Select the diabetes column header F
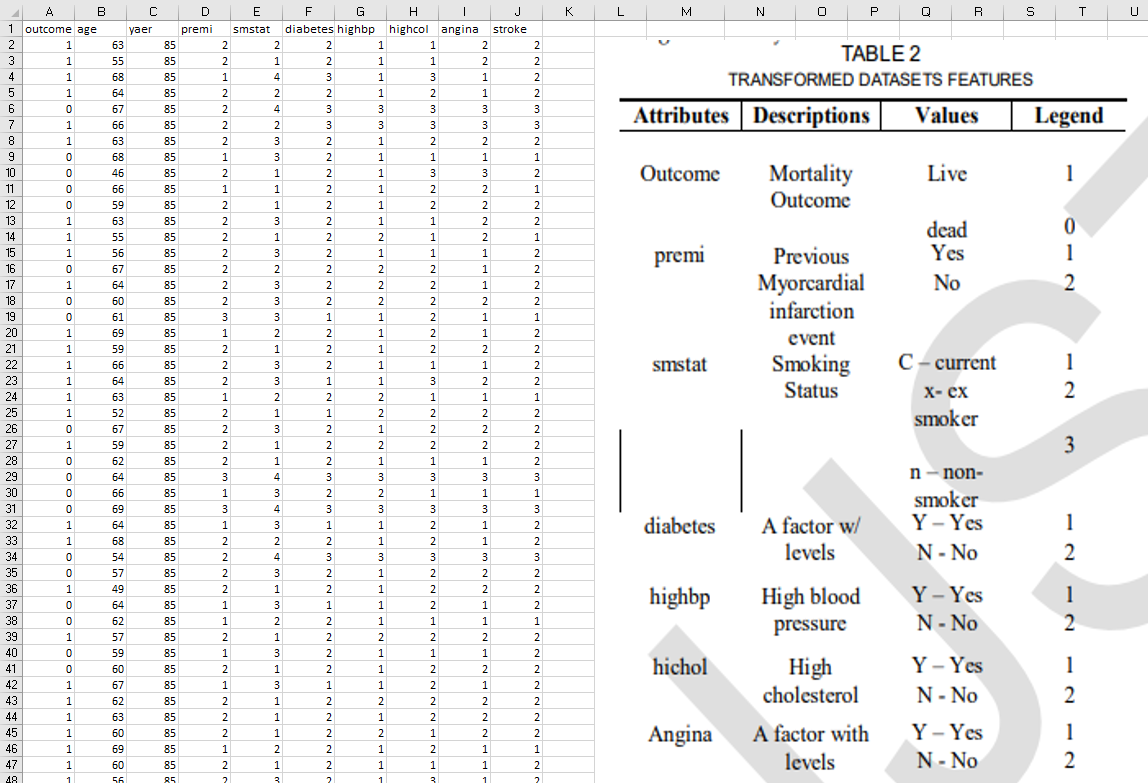The height and width of the screenshot is (783, 1148). click(x=308, y=11)
